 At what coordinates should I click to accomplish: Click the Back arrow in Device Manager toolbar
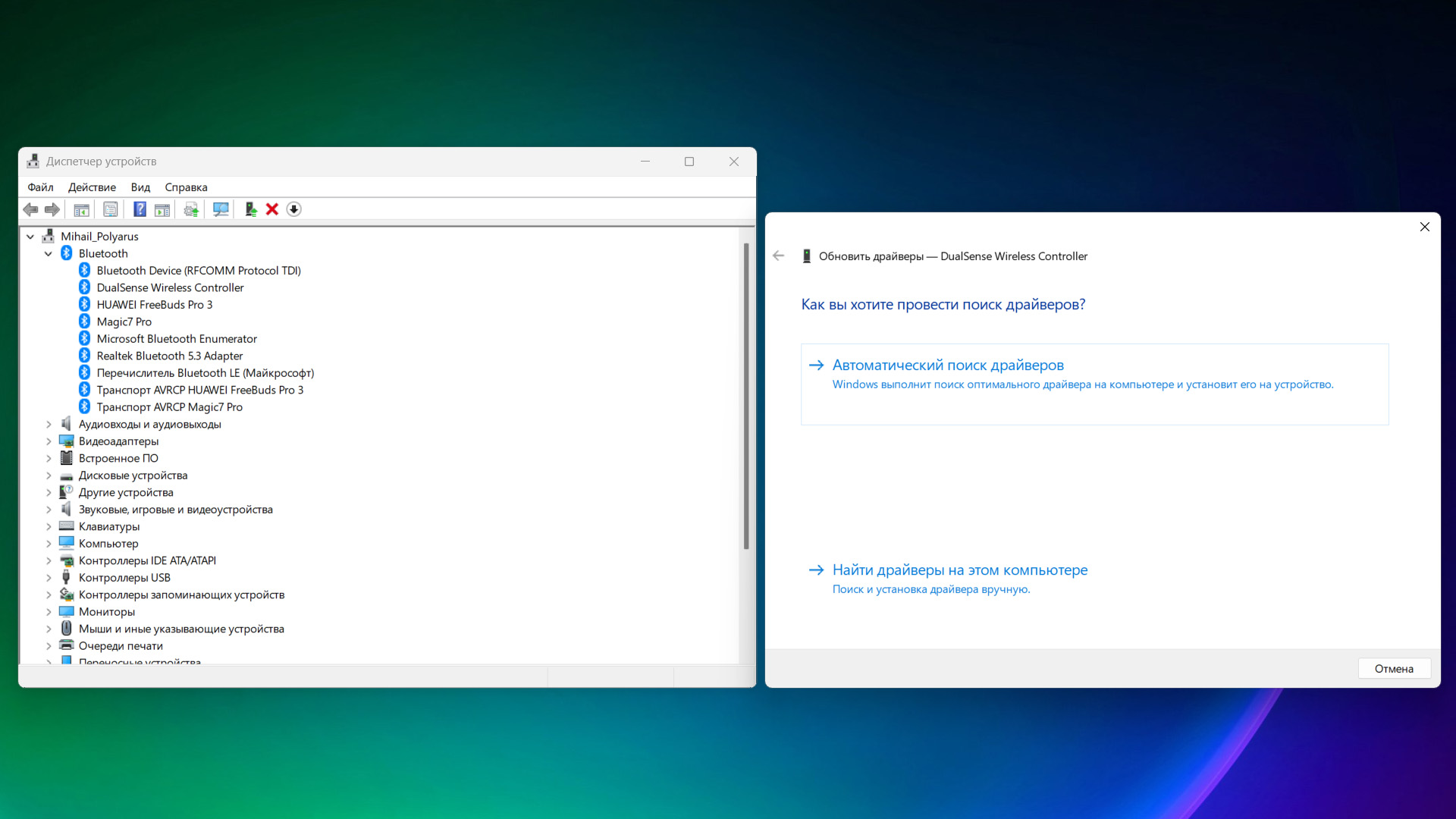(30, 209)
